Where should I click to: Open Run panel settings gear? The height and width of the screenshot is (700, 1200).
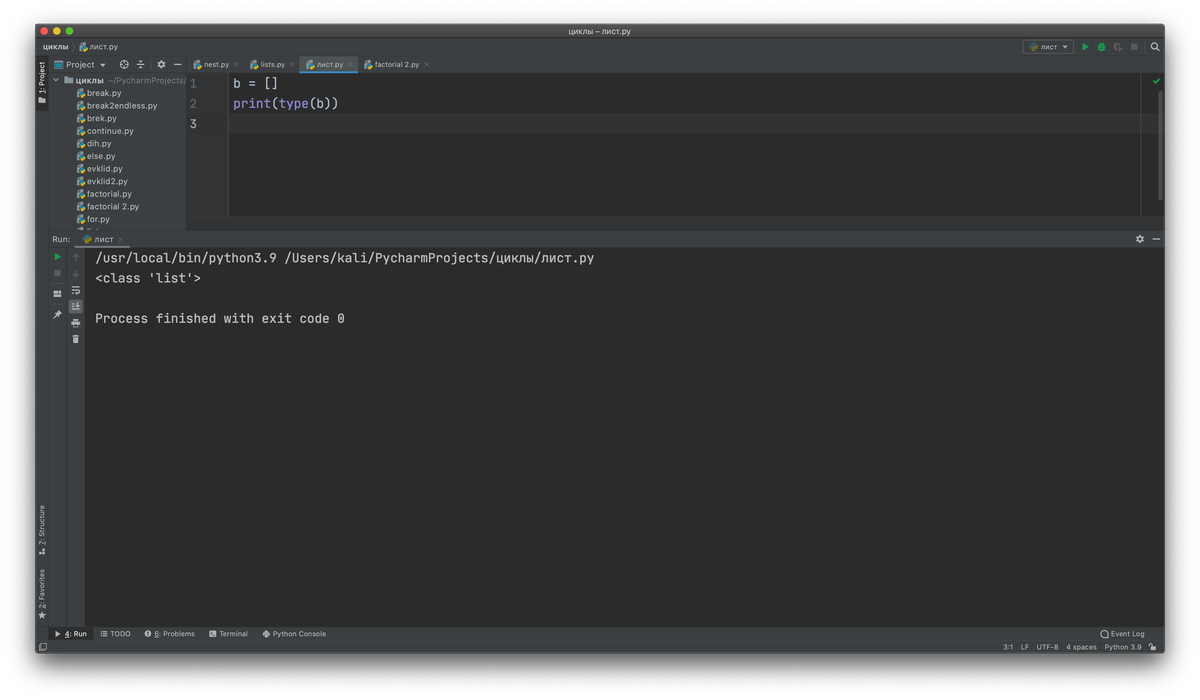1140,239
